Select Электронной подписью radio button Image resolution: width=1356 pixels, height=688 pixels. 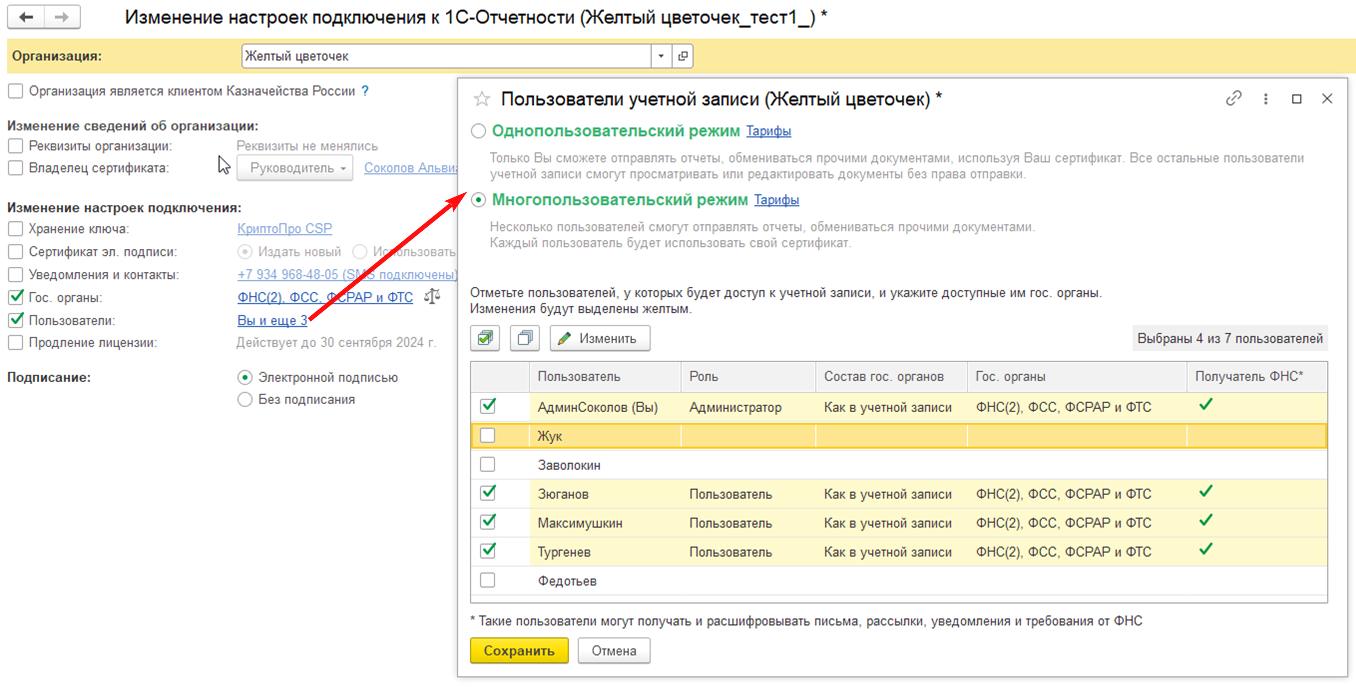[x=245, y=378]
